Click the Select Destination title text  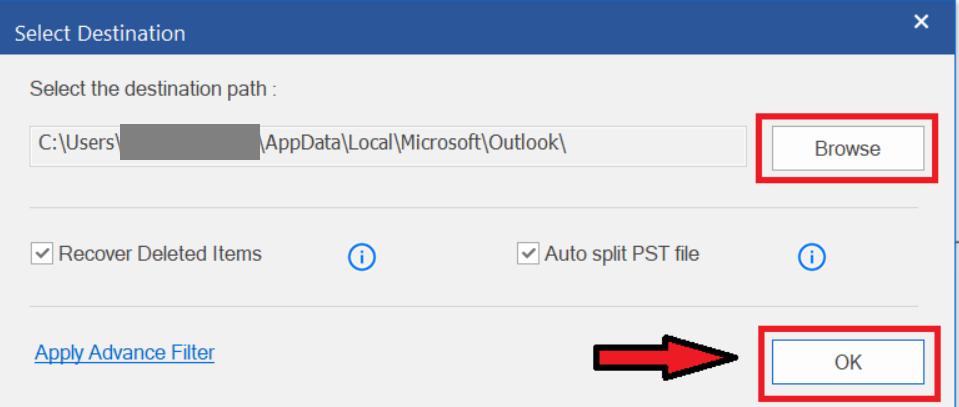click(100, 33)
